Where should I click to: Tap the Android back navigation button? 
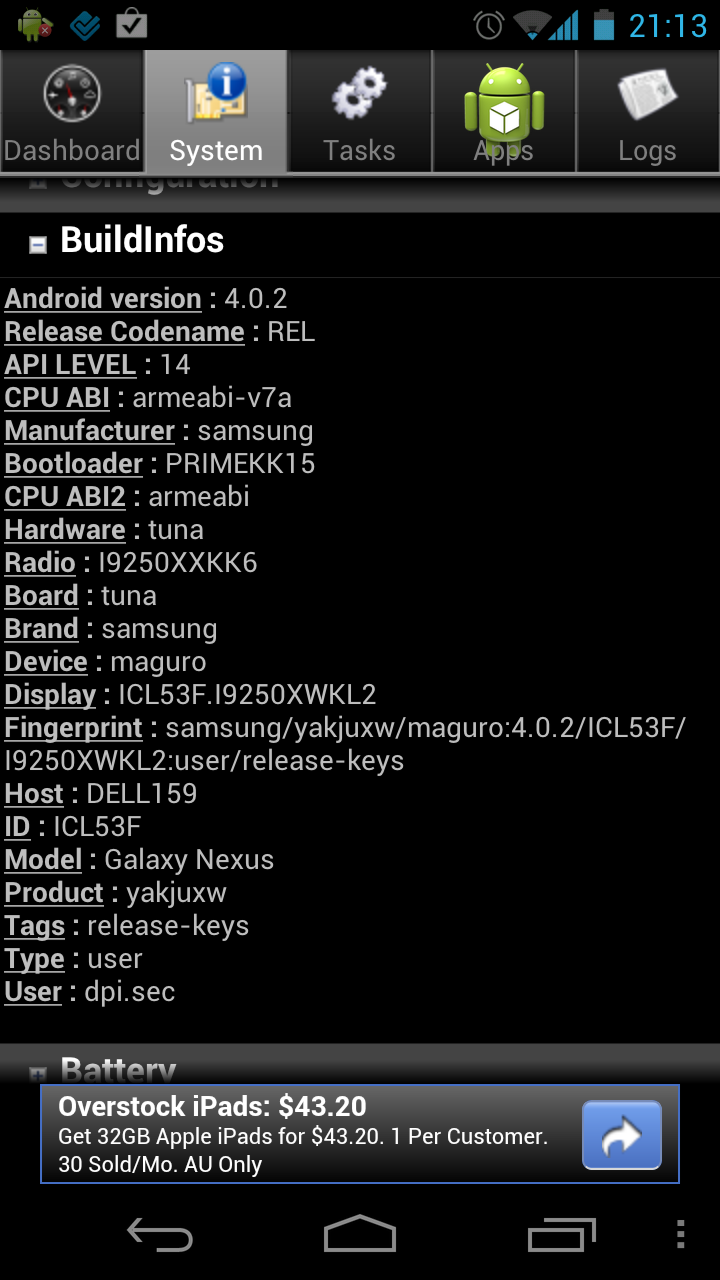coord(160,1235)
